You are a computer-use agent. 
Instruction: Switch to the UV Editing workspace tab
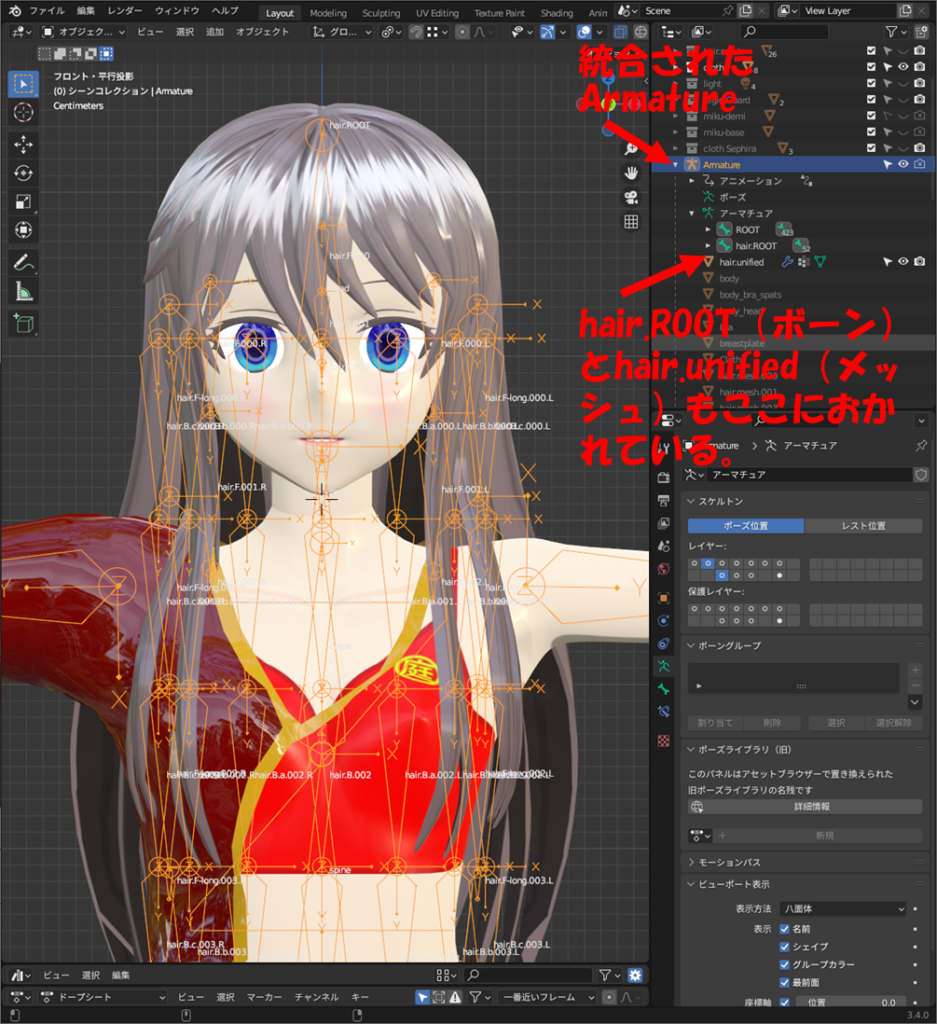tap(437, 12)
